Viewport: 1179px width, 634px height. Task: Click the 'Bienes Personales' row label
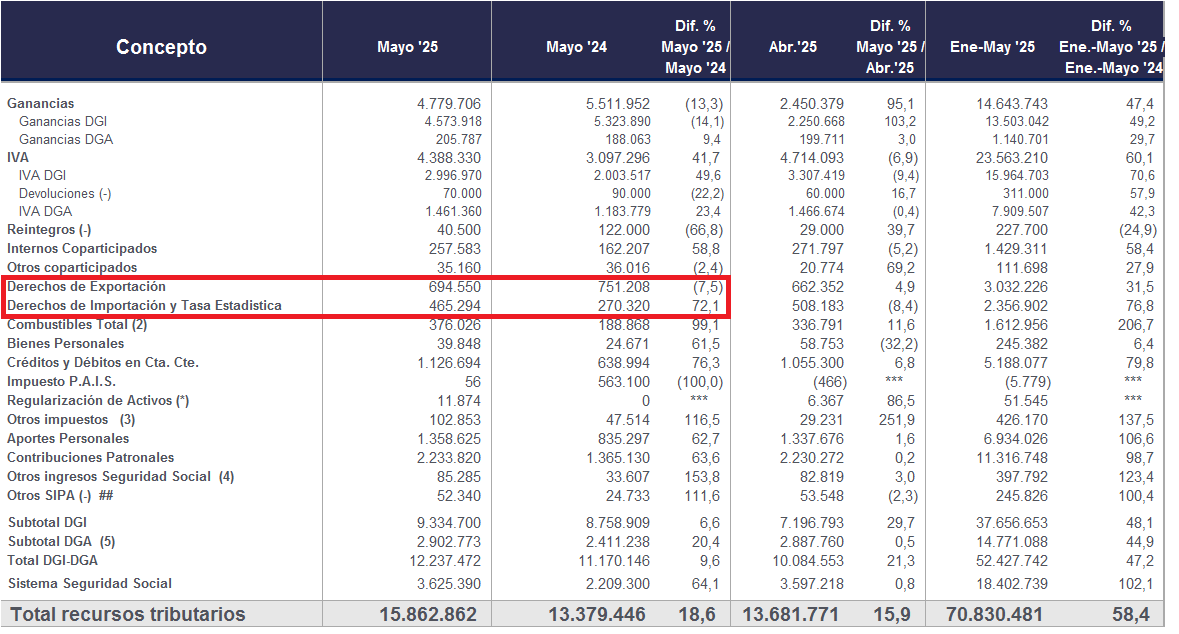pyautogui.click(x=65, y=343)
